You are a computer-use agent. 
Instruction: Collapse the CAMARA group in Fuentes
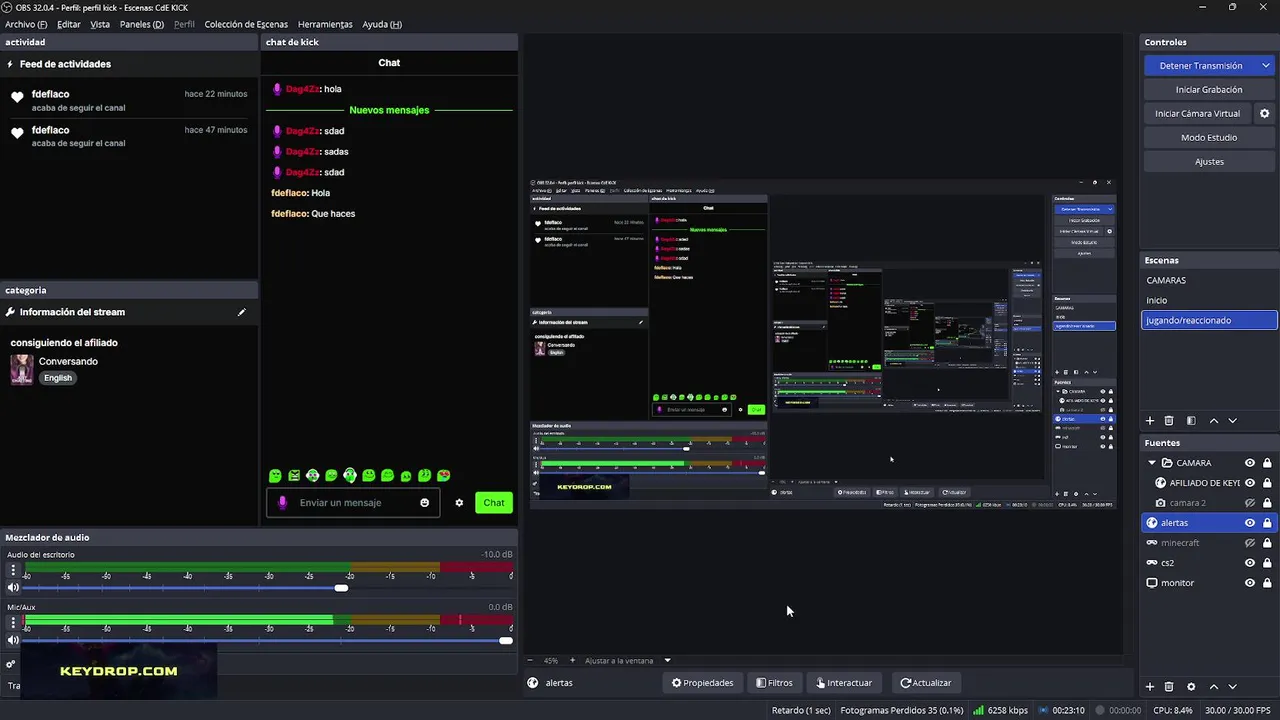click(x=1151, y=463)
